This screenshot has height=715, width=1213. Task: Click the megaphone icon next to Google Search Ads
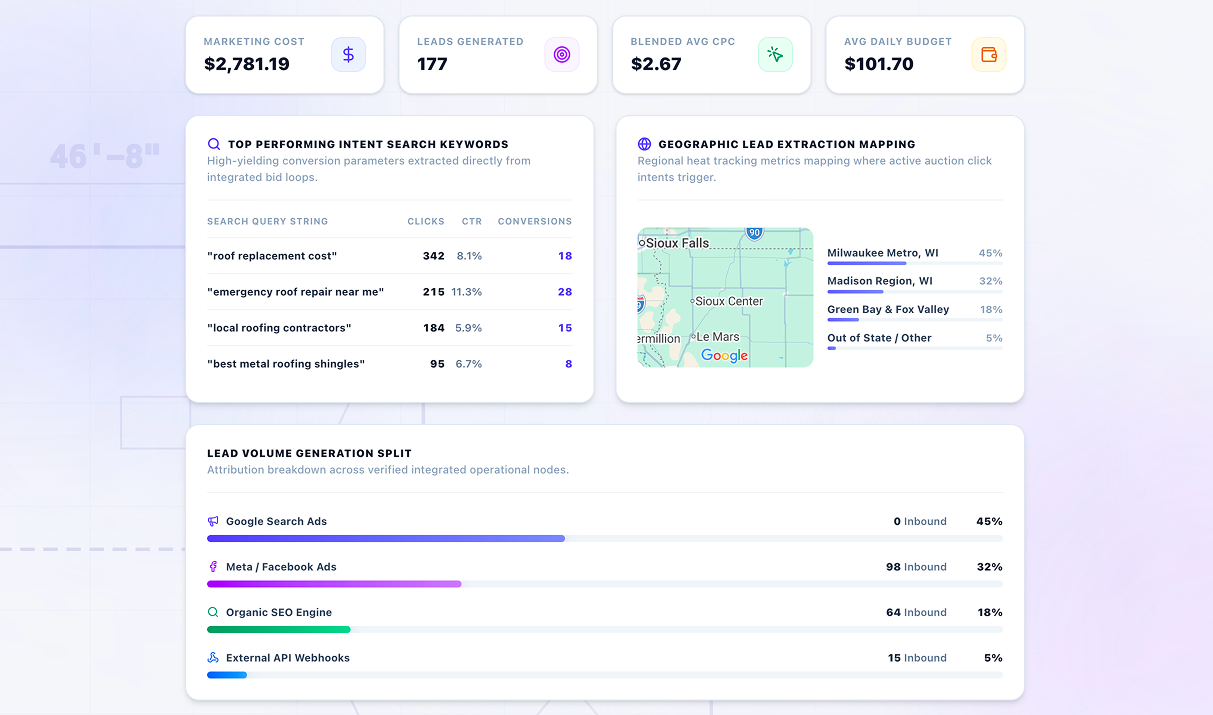(x=213, y=521)
